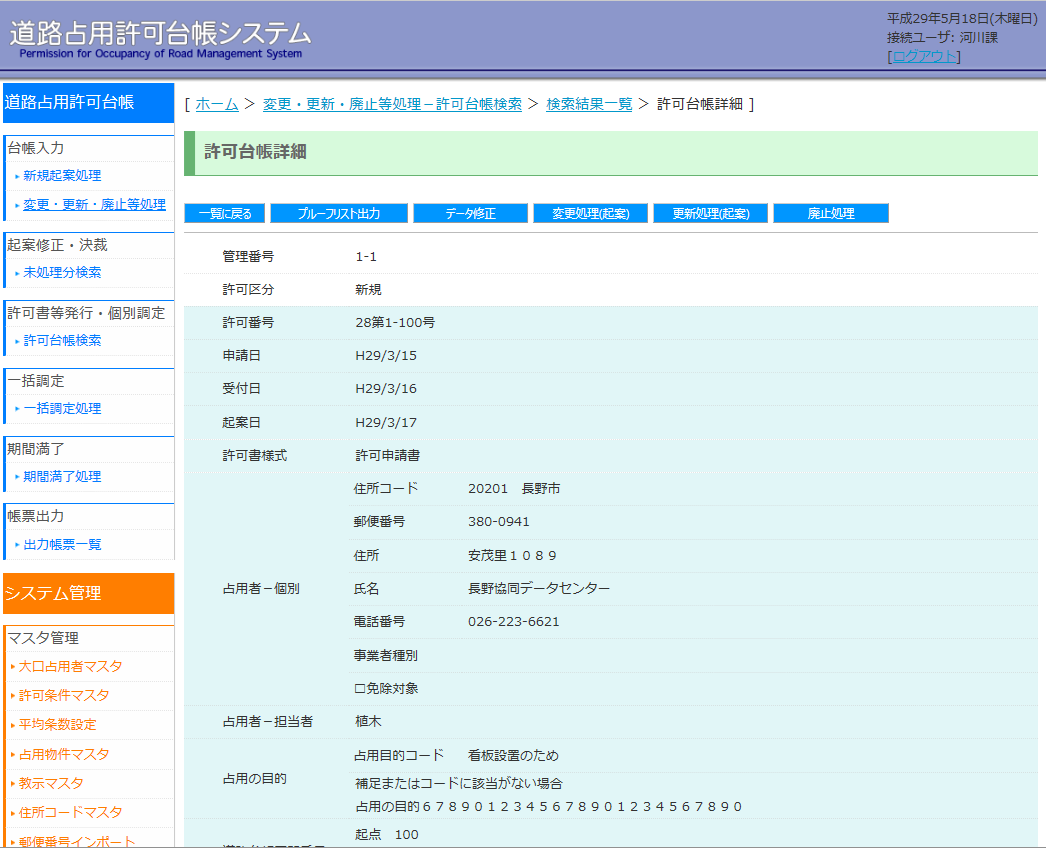Open 変更・更新・廃止等処理 sidebar link
This screenshot has width=1046, height=849.
[95, 205]
